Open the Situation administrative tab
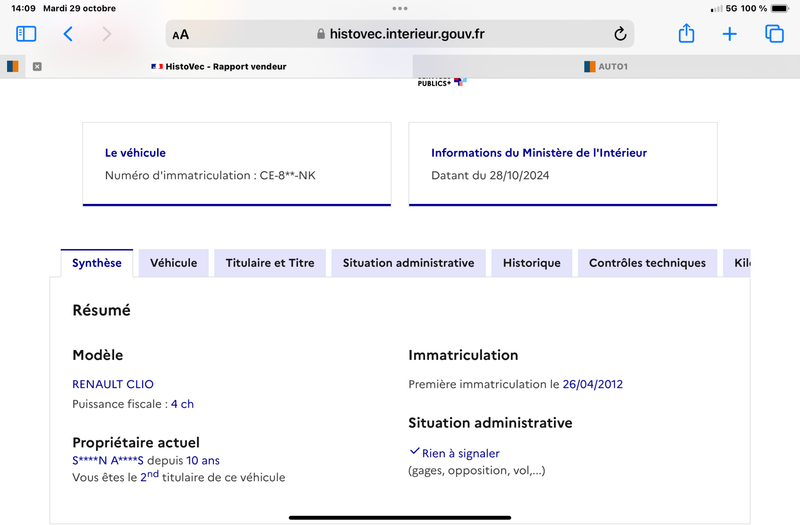Screen dimensions: 800x525 (409, 263)
